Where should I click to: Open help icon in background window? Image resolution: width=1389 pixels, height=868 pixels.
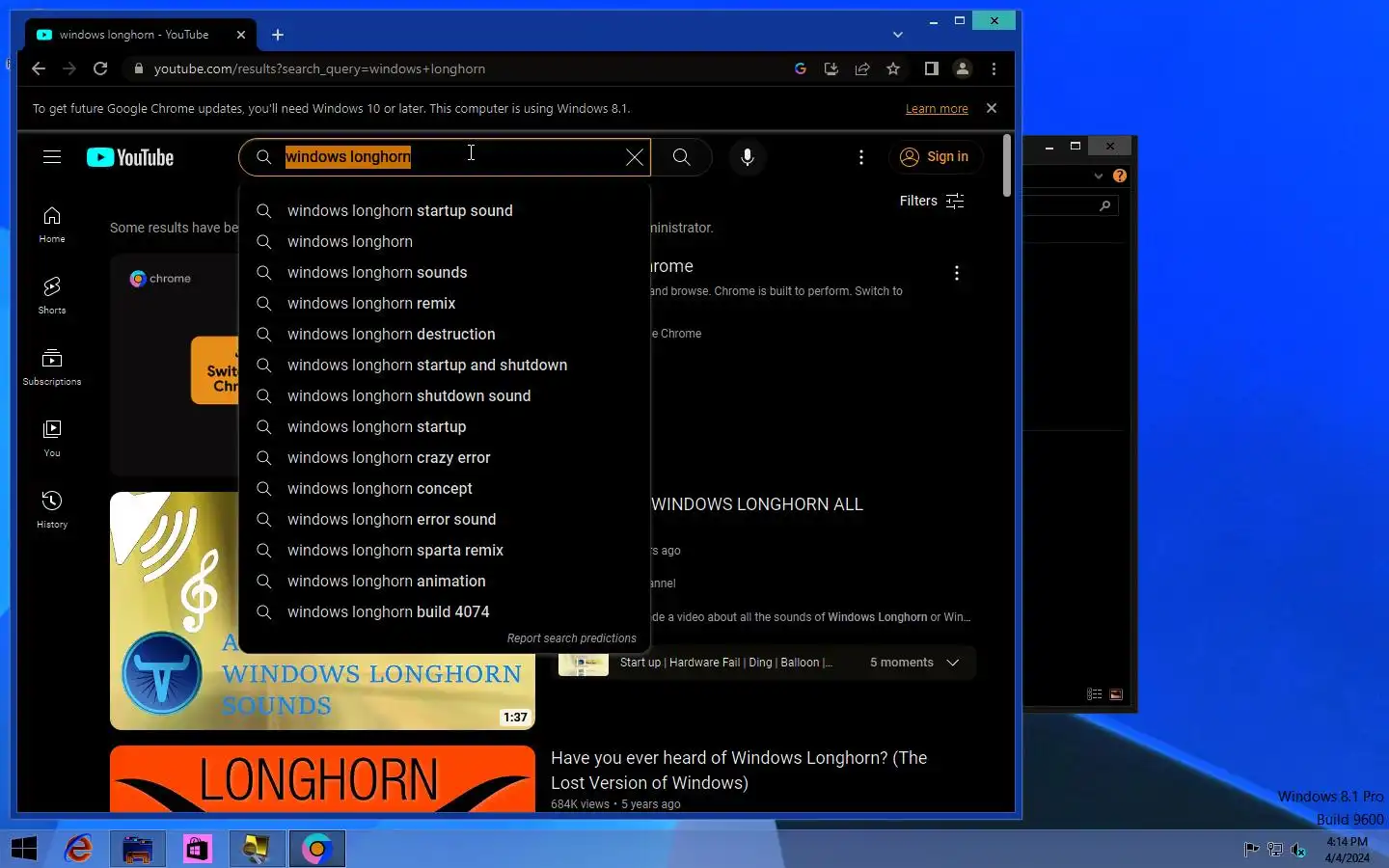click(1120, 176)
